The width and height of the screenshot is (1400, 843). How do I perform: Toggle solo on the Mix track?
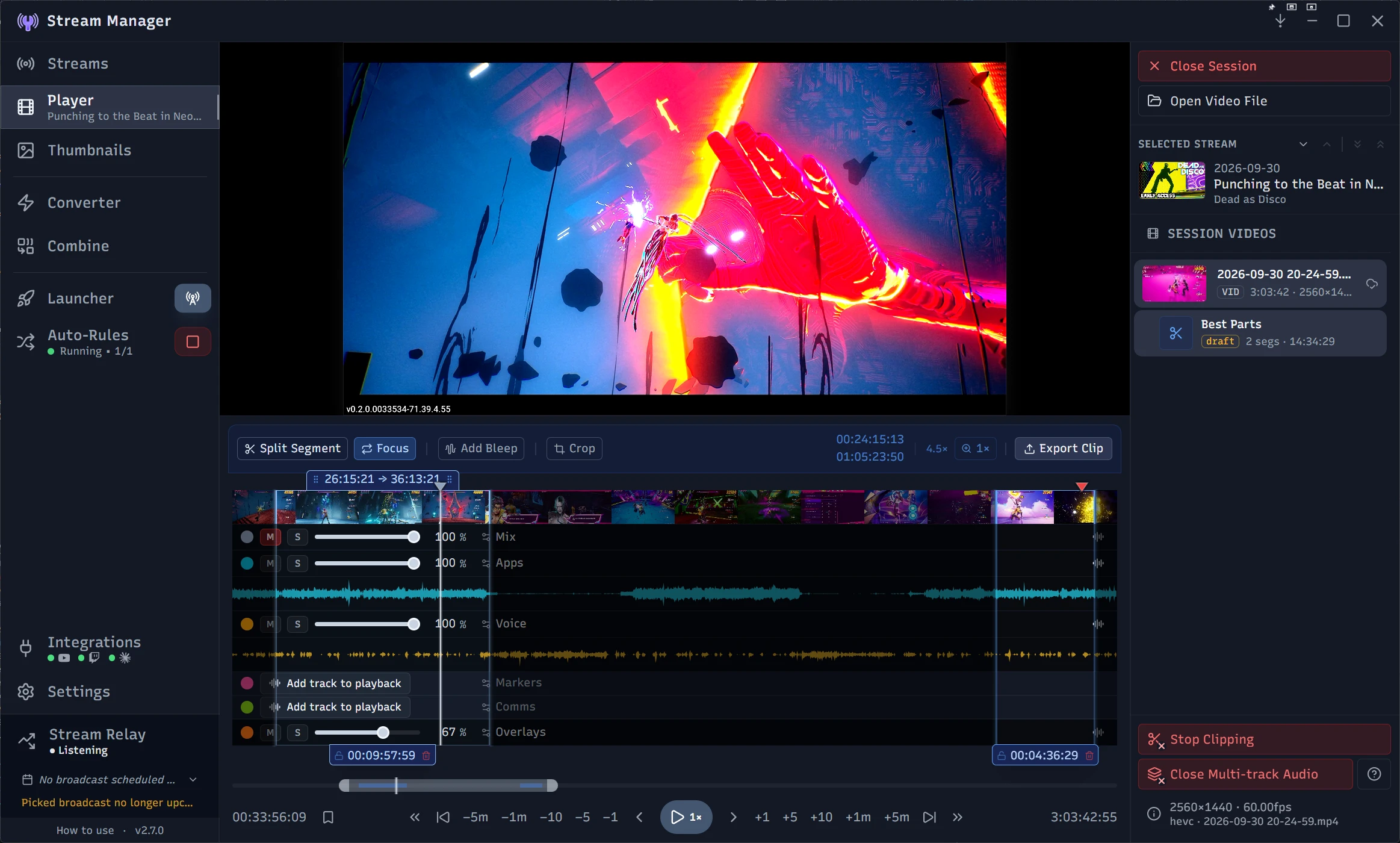(x=297, y=537)
